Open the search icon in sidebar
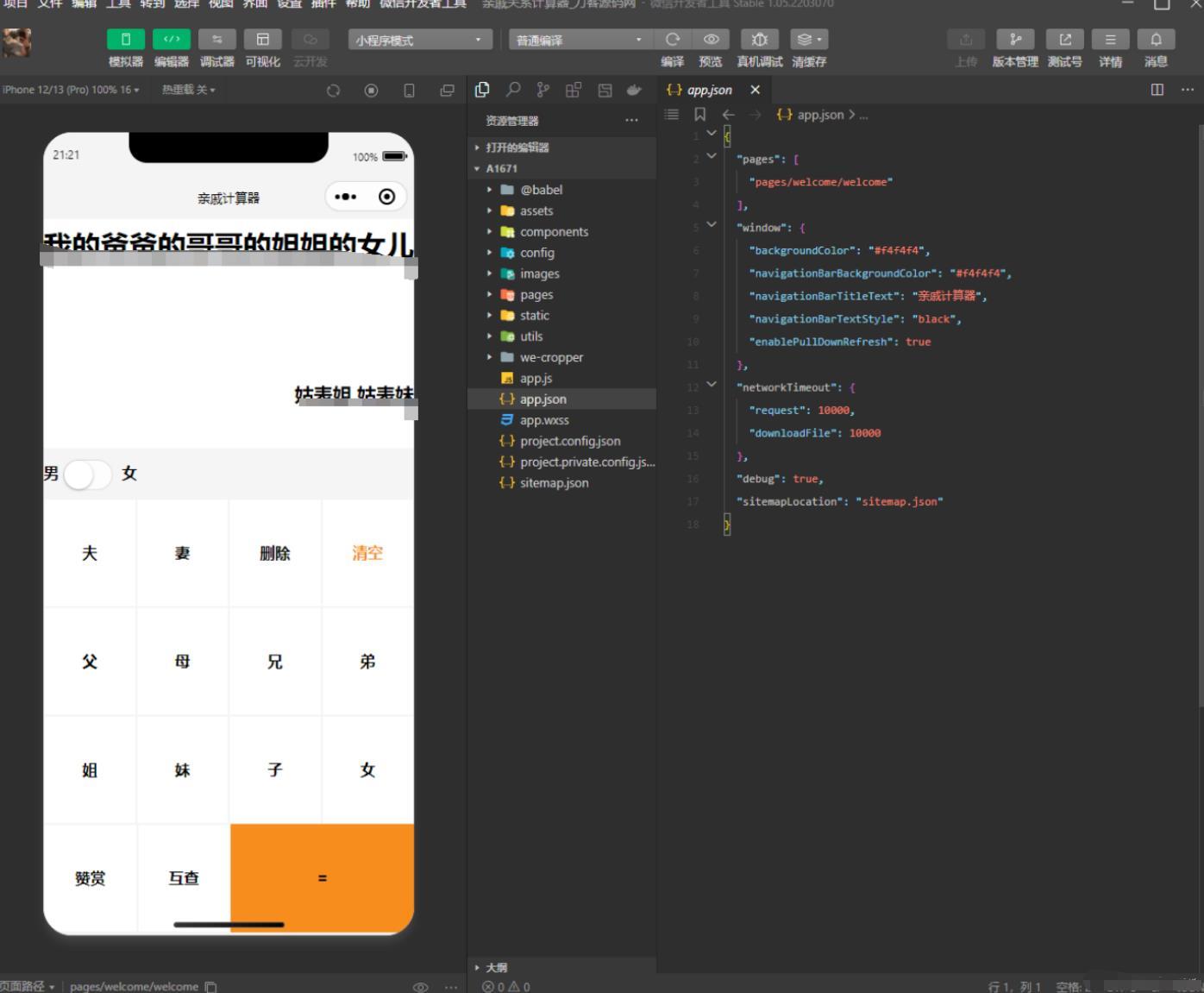 point(513,90)
